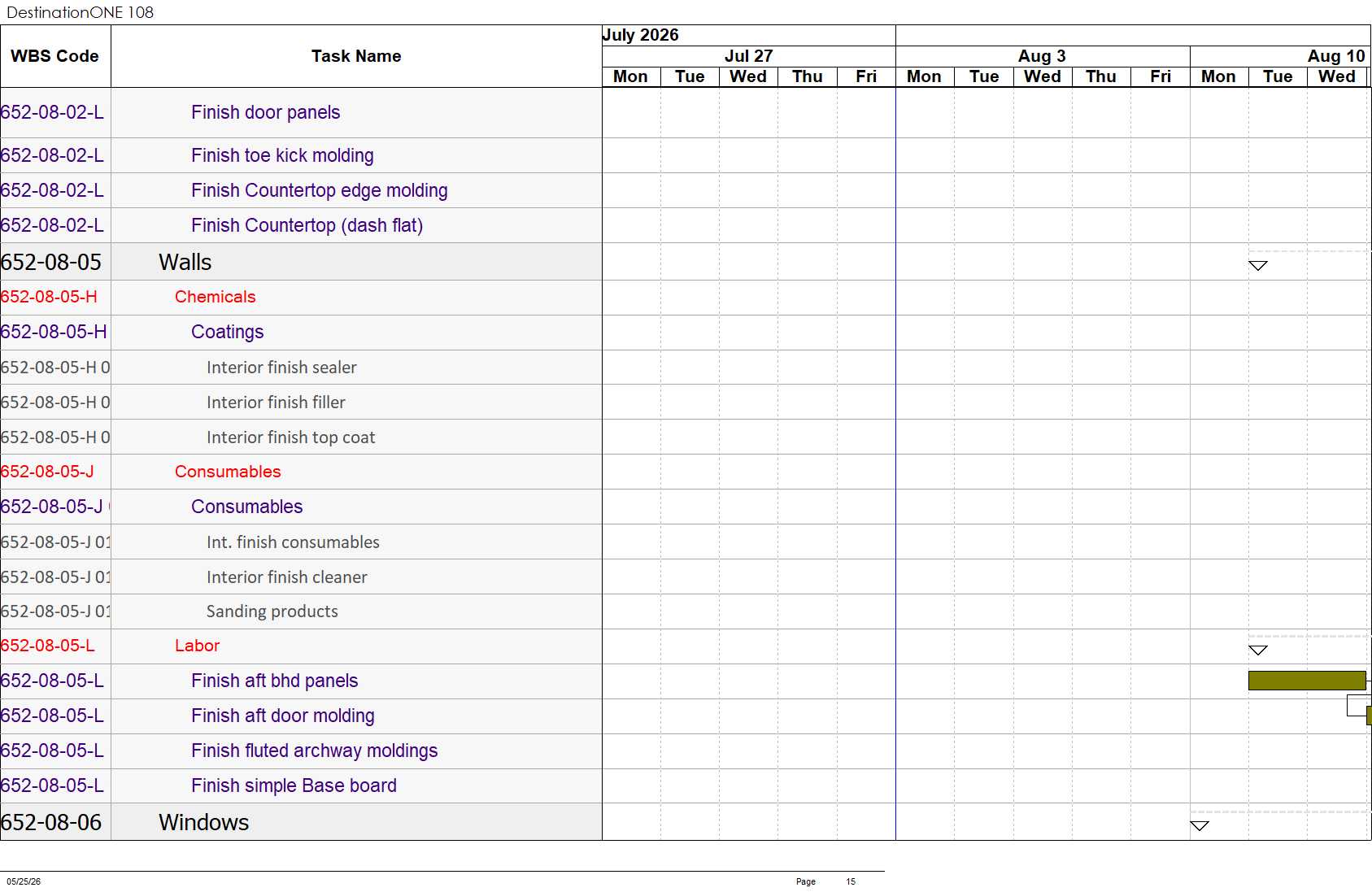Click the Walls summary triangle marker
Viewport: 1372px width, 892px height.
pyautogui.click(x=1258, y=265)
